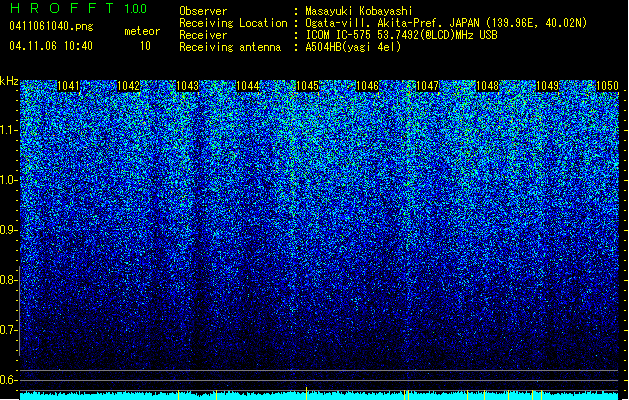Click the ICOM IC-575 receiver details
Image resolution: width=629 pixels, height=400 pixels.
tap(401, 35)
